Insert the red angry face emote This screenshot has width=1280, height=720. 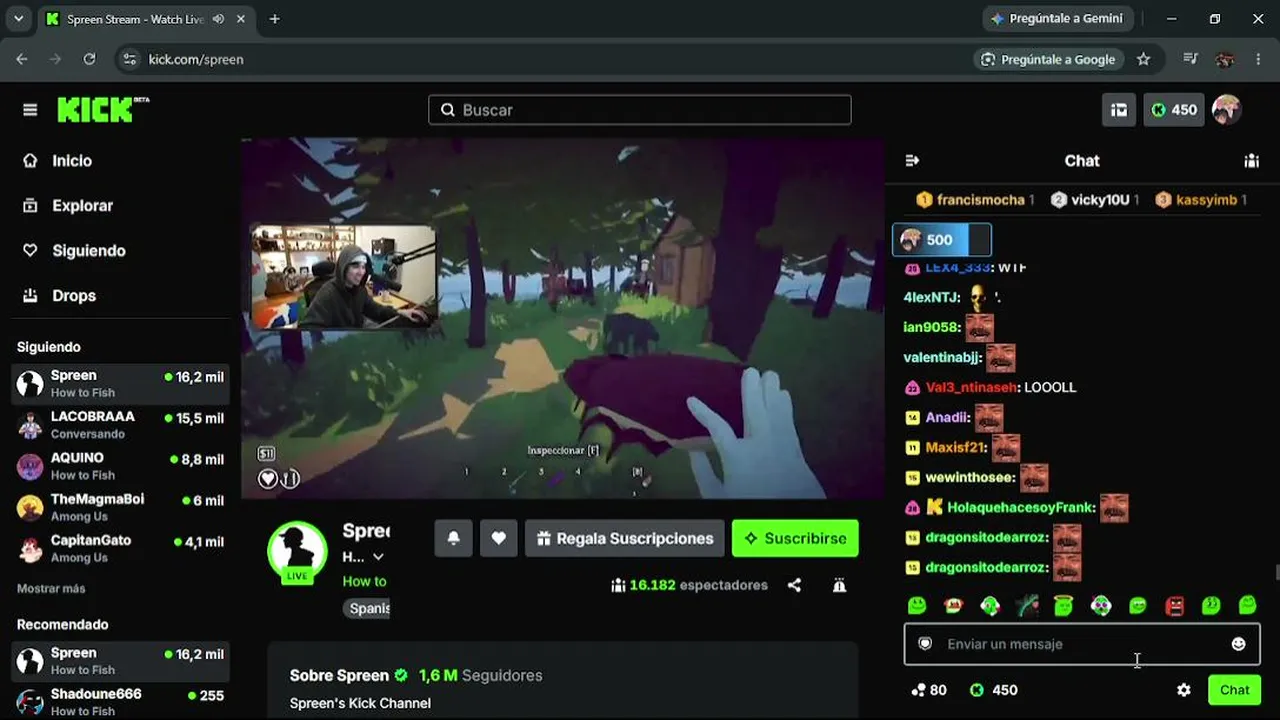1174,605
